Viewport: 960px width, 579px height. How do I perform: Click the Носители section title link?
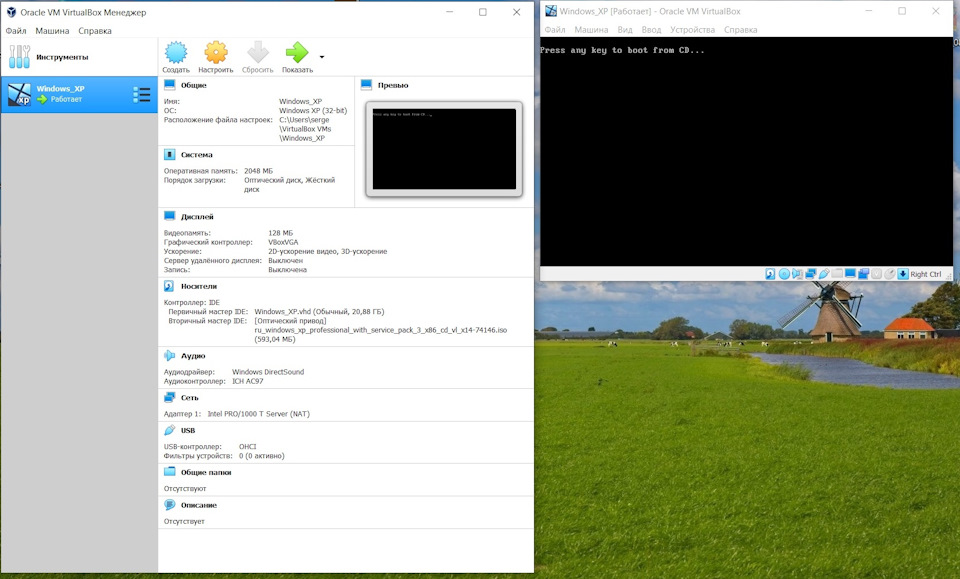[199, 286]
